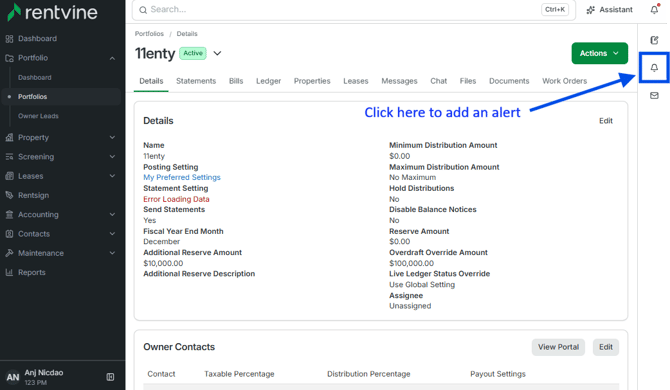Collapse sidebar using bottom panel icon
Image resolution: width=670 pixels, height=390 pixels.
(110, 377)
